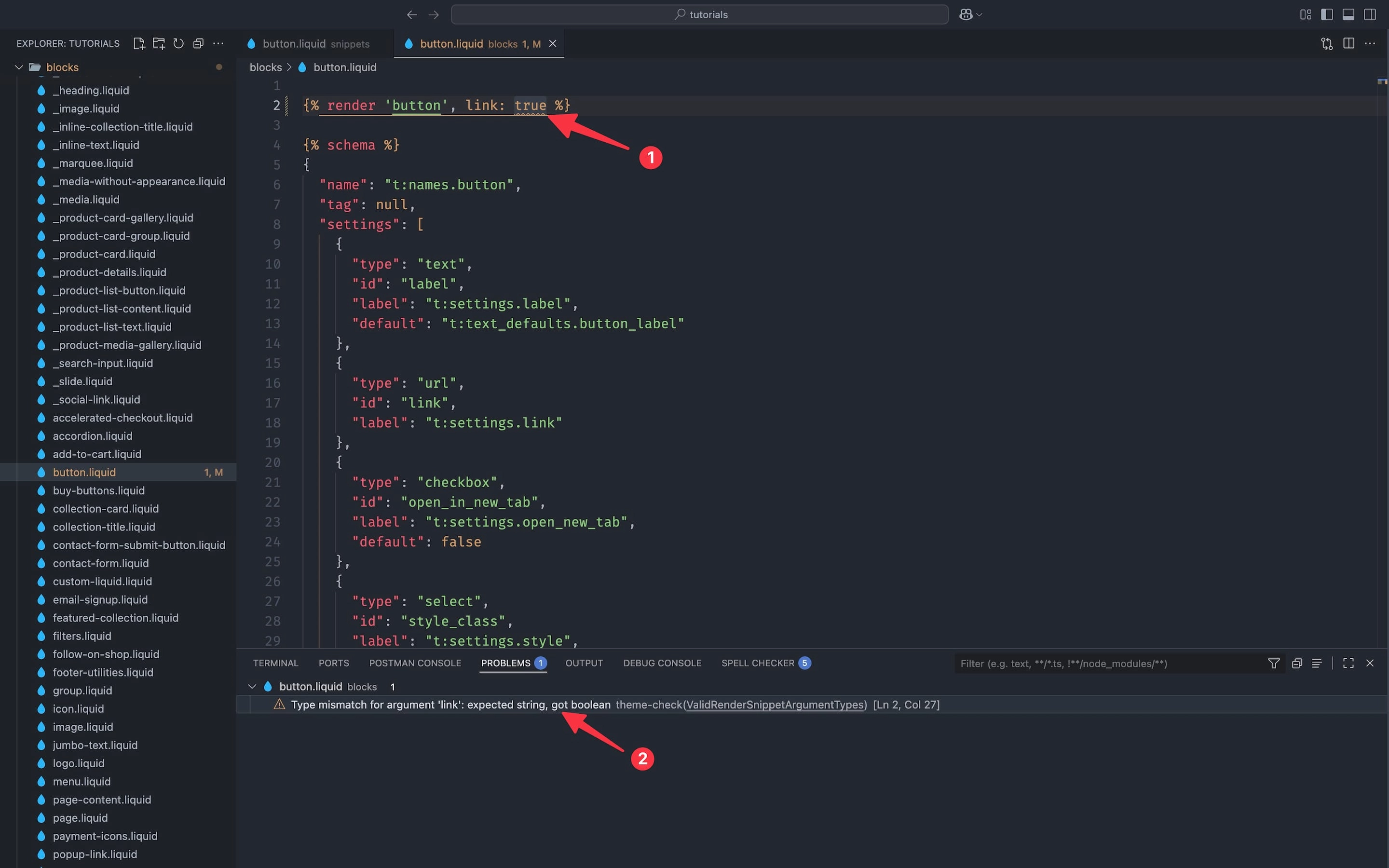Open popup-link.liquid file
The width and height of the screenshot is (1389, 868).
(95, 854)
